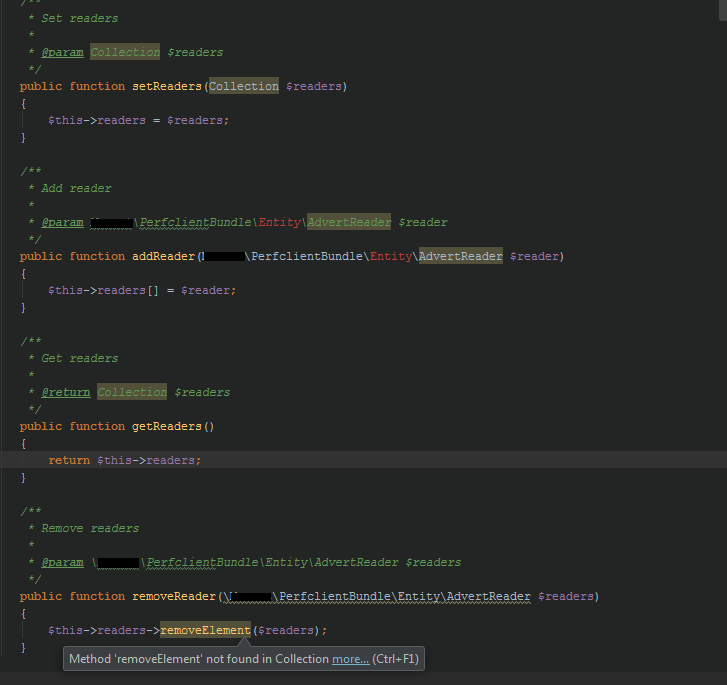Select Collection in the Set readers @param docblock
Viewport: 727px width, 685px height.
(125, 52)
